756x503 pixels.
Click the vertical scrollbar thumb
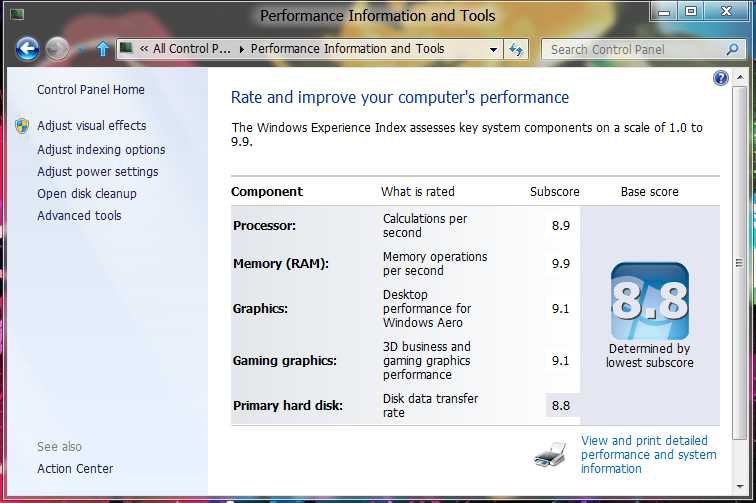[739, 263]
